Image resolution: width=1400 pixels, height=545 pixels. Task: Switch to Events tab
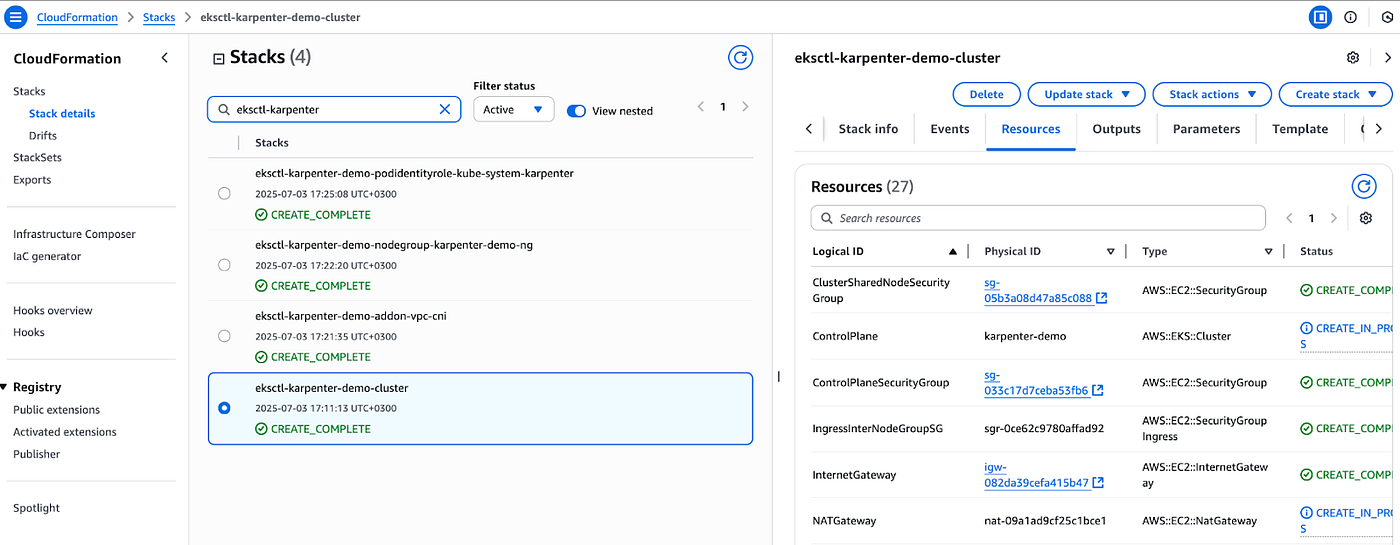coord(949,129)
